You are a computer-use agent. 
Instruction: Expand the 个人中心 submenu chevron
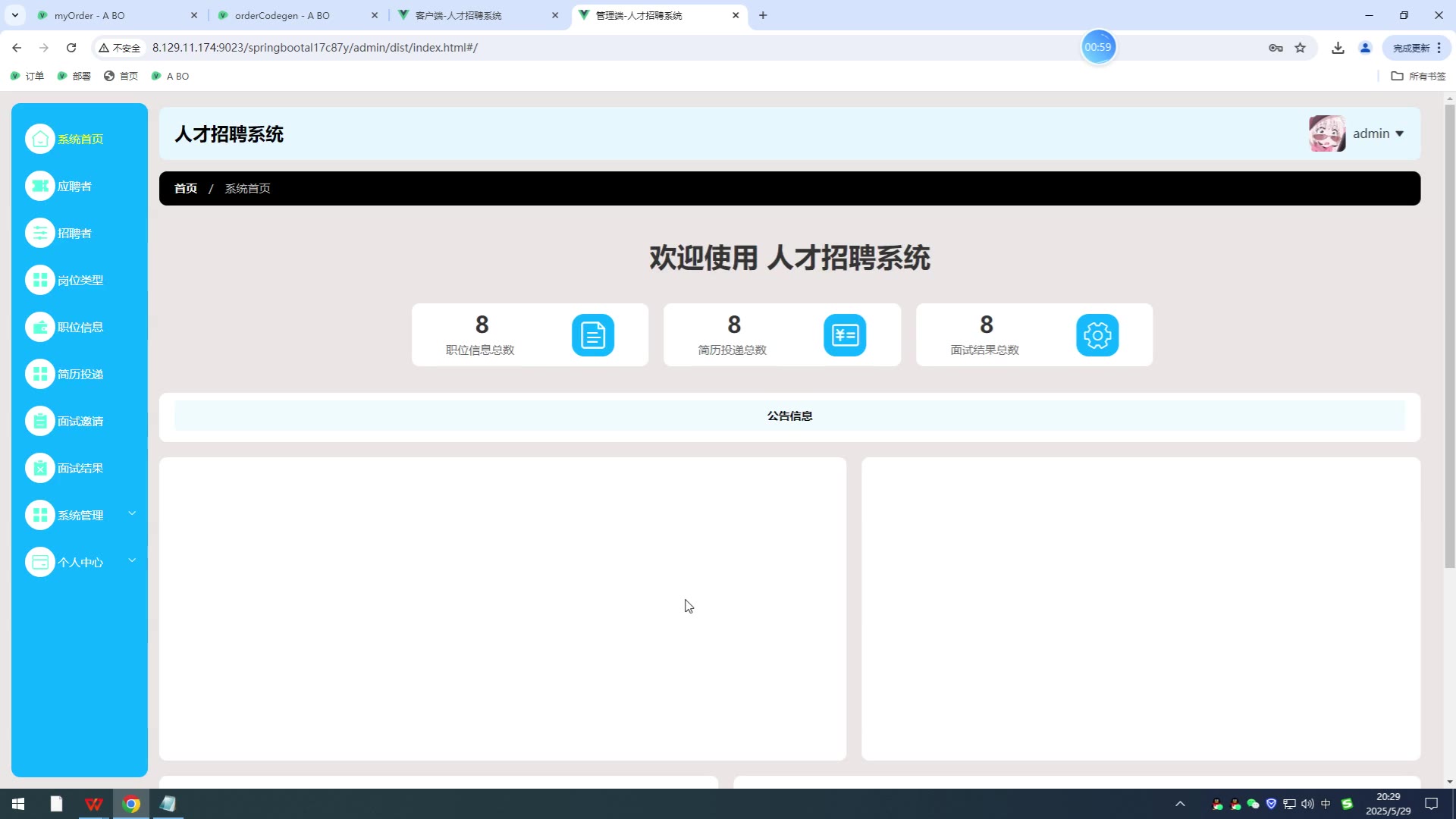tap(132, 560)
